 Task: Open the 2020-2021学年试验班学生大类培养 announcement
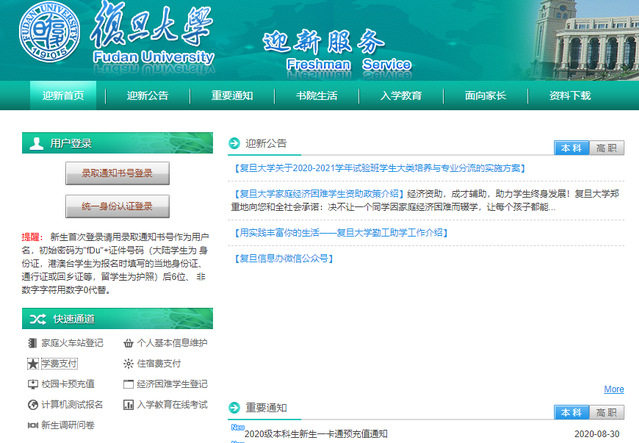(379, 168)
